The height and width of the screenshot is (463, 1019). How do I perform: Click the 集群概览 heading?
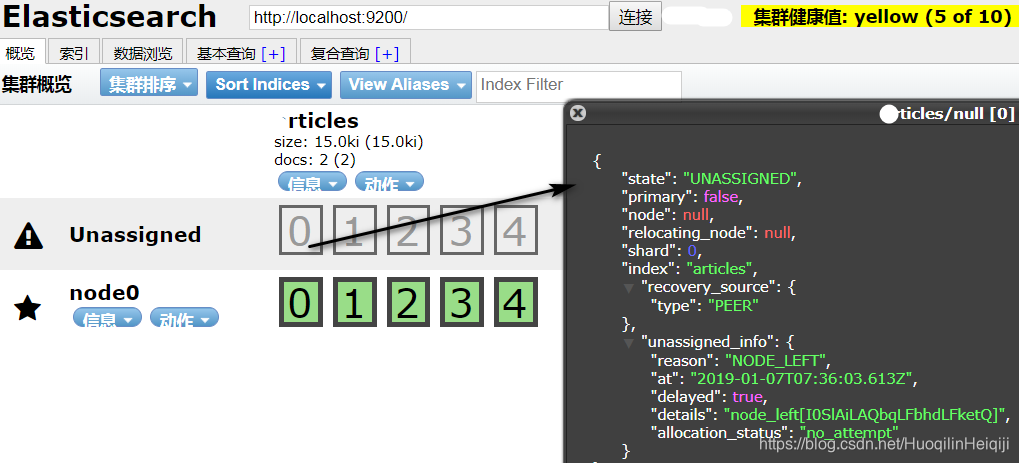coord(37,85)
